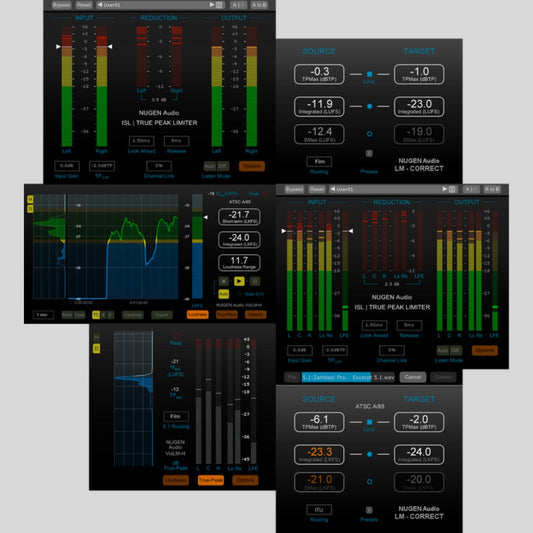The image size is (533, 533).
Task: Click red Peak indicator in VisLM true-peak window
Action: pyautogui.click(x=176, y=337)
